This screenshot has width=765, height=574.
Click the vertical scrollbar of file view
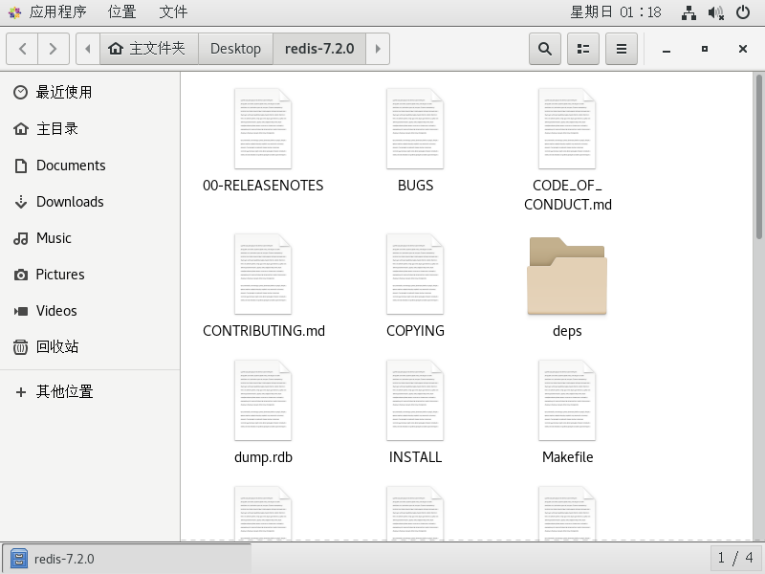tap(759, 156)
